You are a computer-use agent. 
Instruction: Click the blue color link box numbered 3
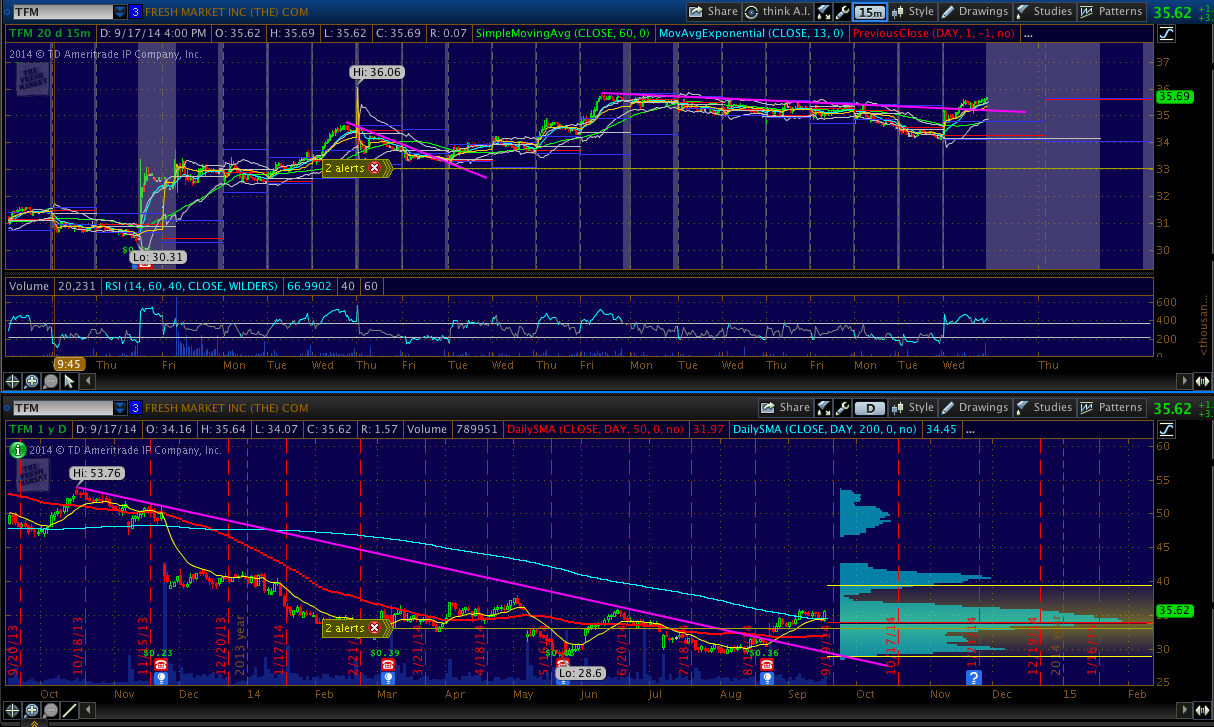coord(135,12)
